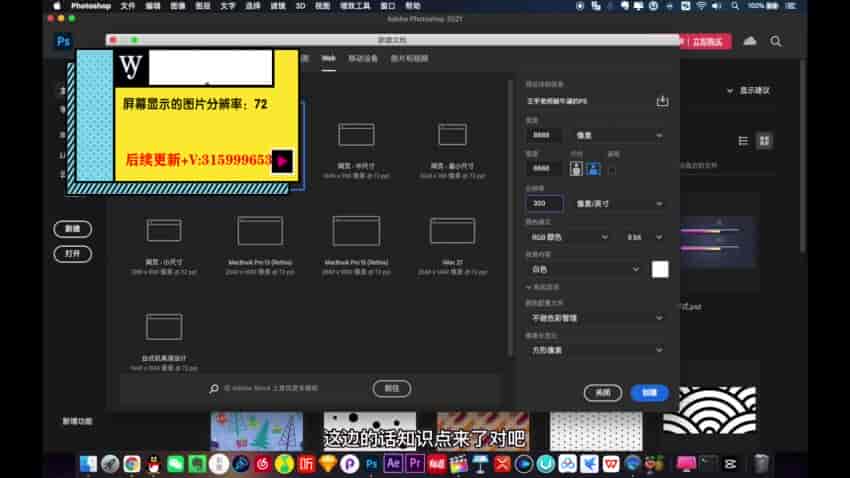Open the wave pattern recent file thumbnail
This screenshot has height=478, width=850.
pos(710,410)
